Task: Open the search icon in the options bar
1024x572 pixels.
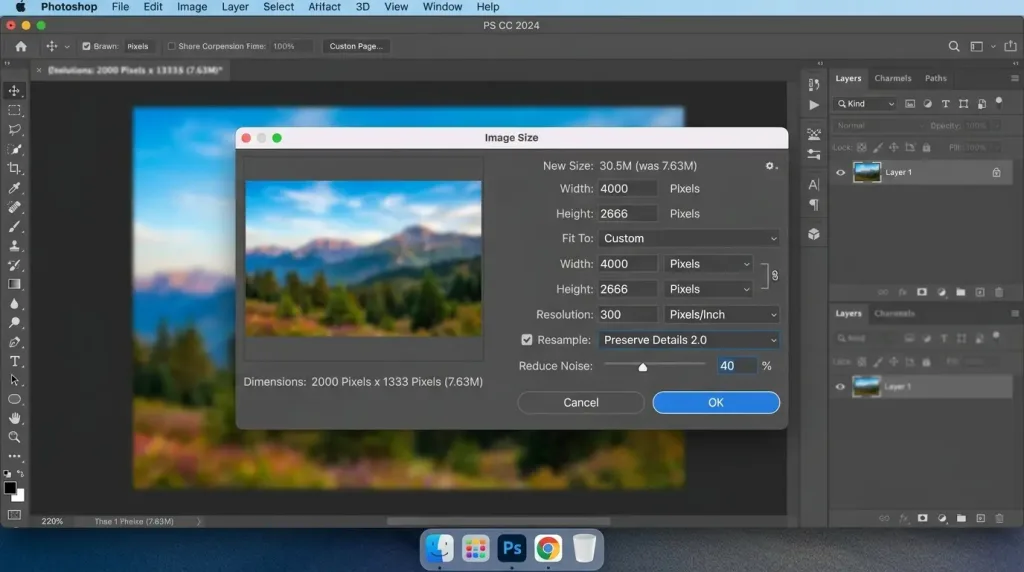Action: [954, 46]
